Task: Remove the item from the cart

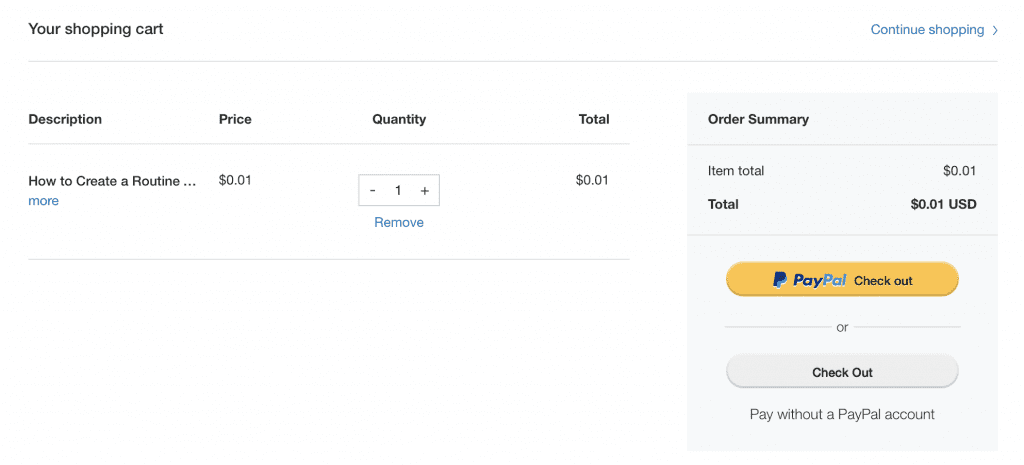Action: tap(399, 222)
